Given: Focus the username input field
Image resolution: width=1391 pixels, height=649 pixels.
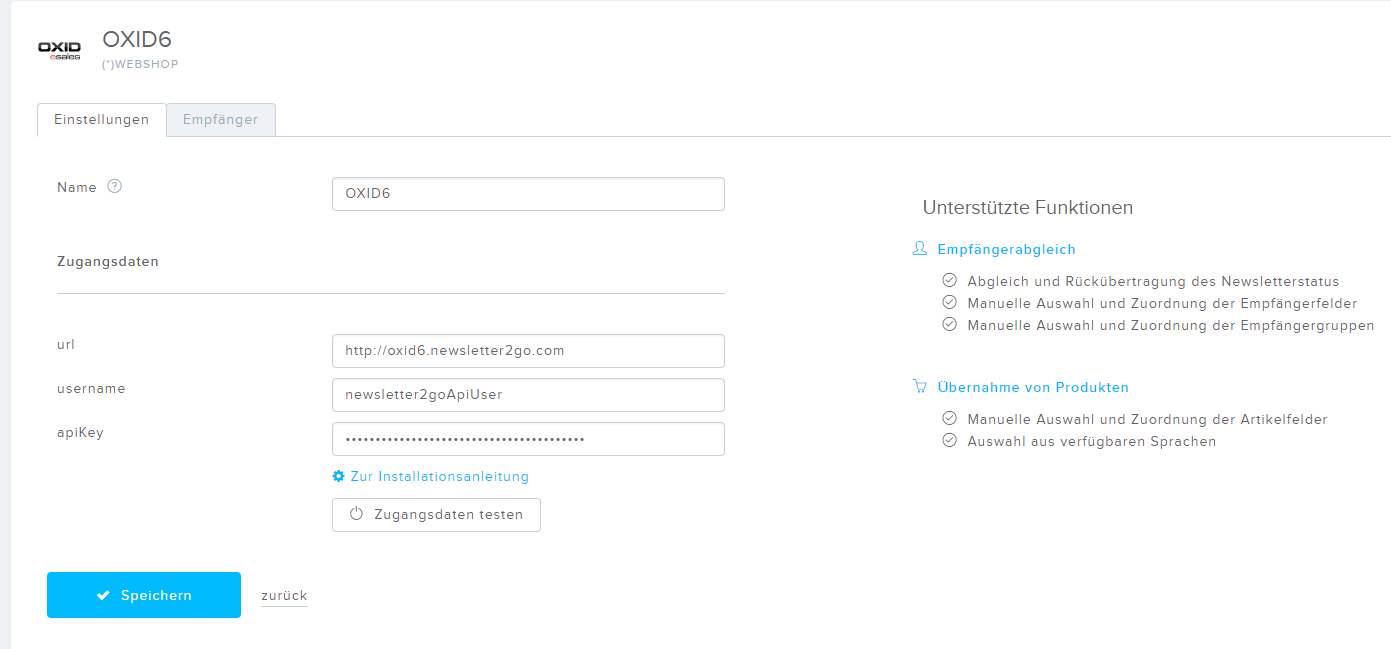Looking at the screenshot, I should tap(528, 395).
